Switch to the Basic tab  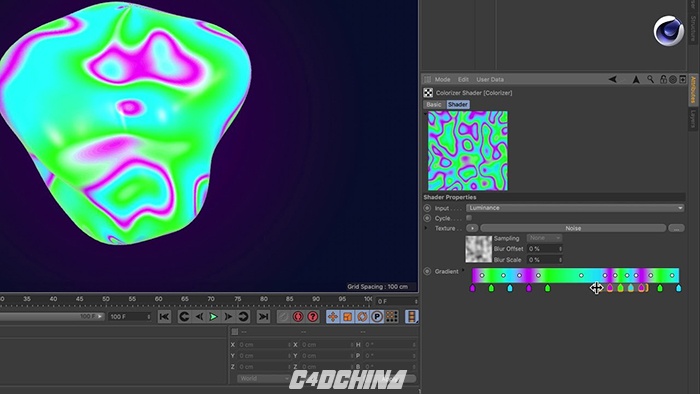pos(433,104)
